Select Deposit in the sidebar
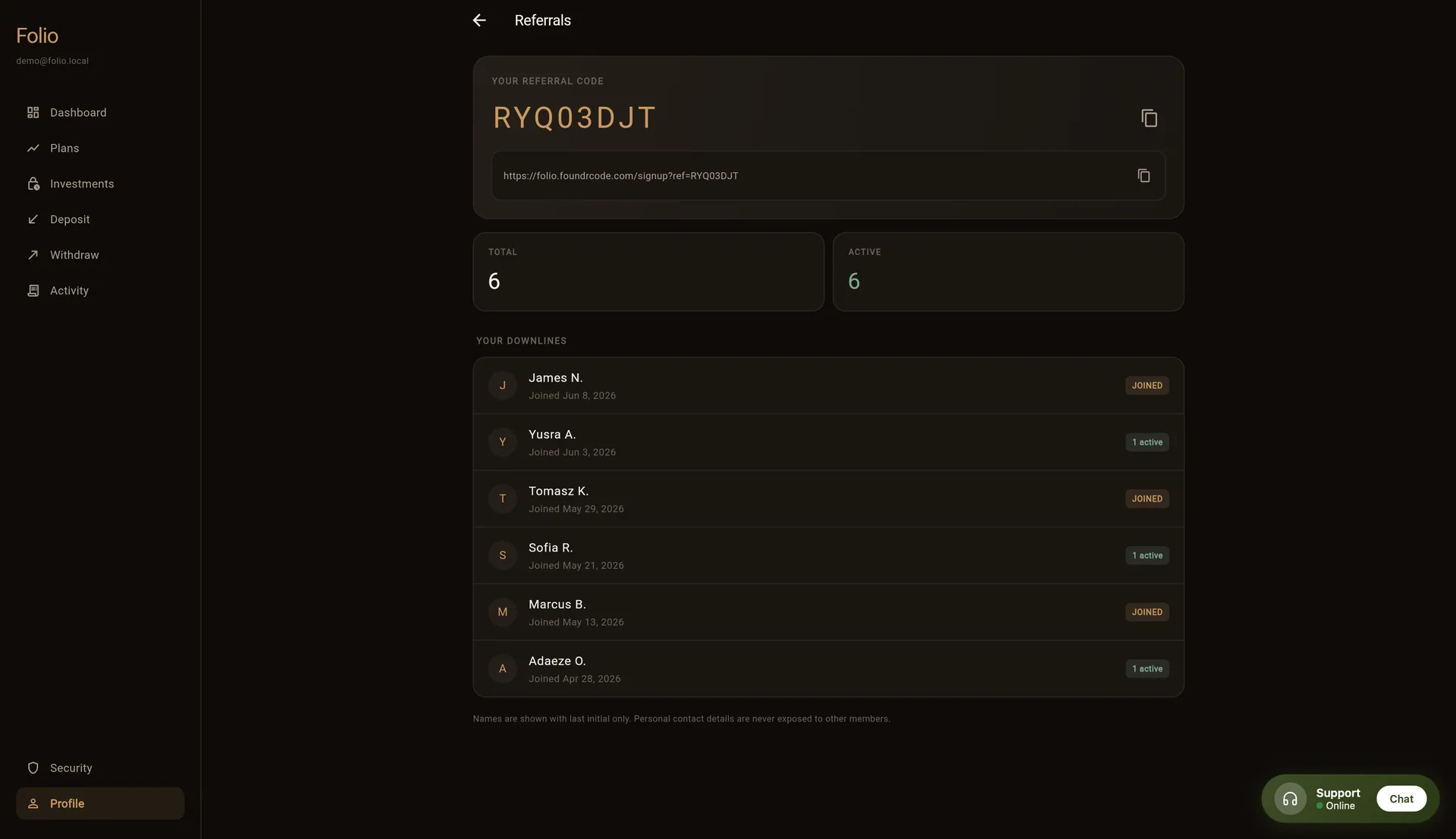The height and width of the screenshot is (839, 1456). tap(100, 219)
